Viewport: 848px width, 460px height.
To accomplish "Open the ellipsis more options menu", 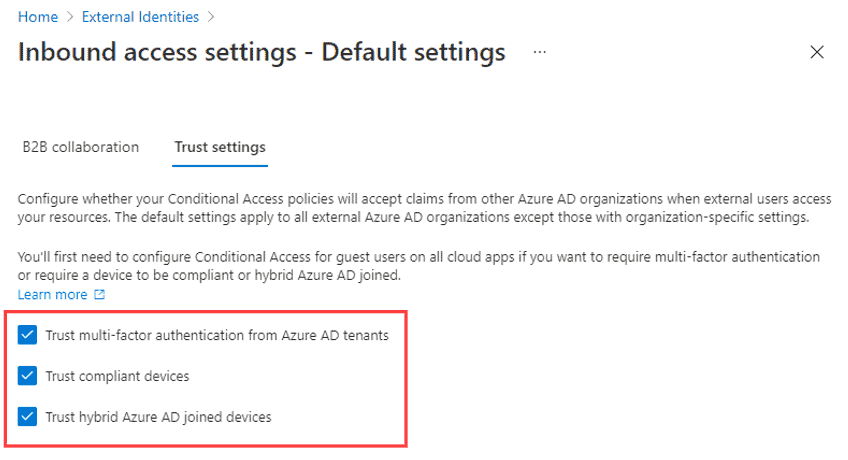I will coord(539,52).
